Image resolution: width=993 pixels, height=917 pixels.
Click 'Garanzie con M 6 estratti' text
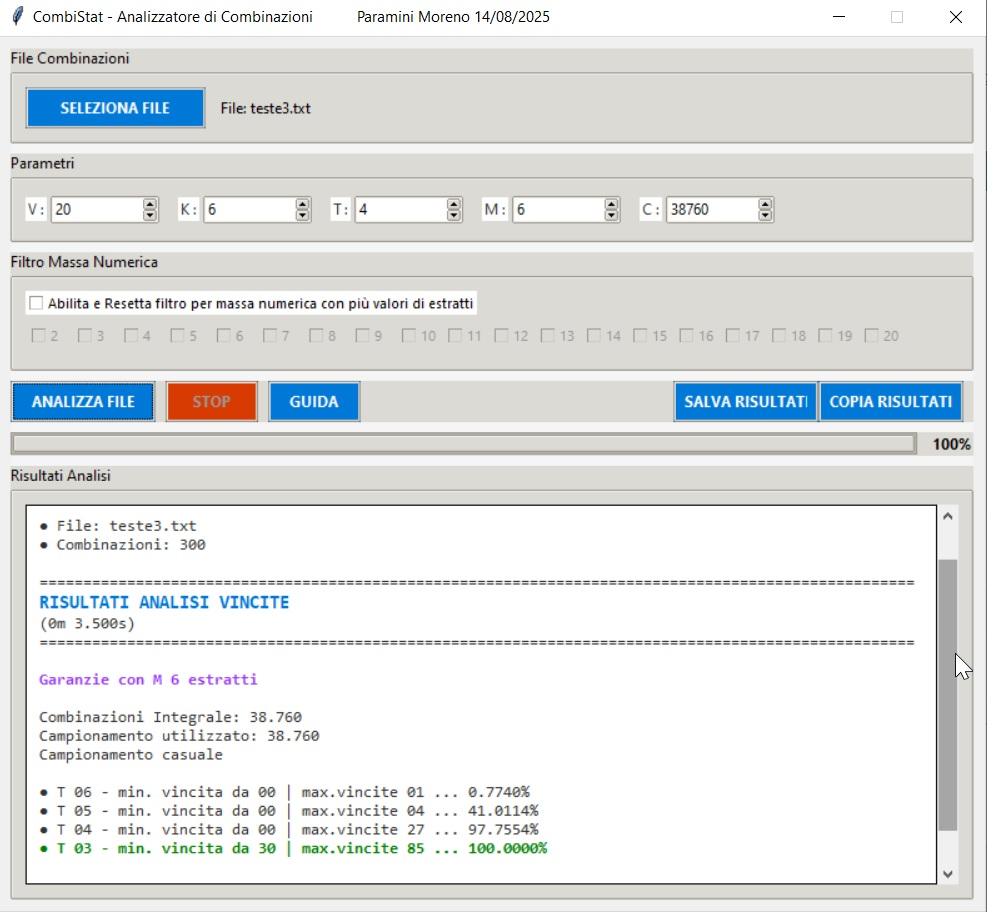pos(148,681)
